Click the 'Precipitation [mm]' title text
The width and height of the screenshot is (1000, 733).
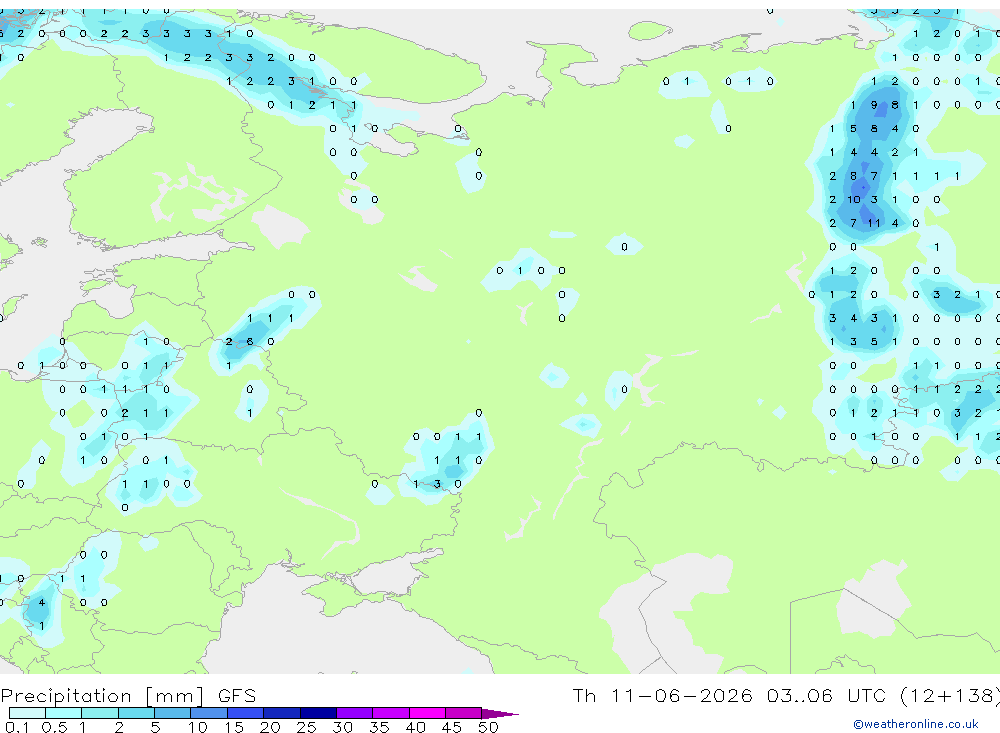point(102,696)
